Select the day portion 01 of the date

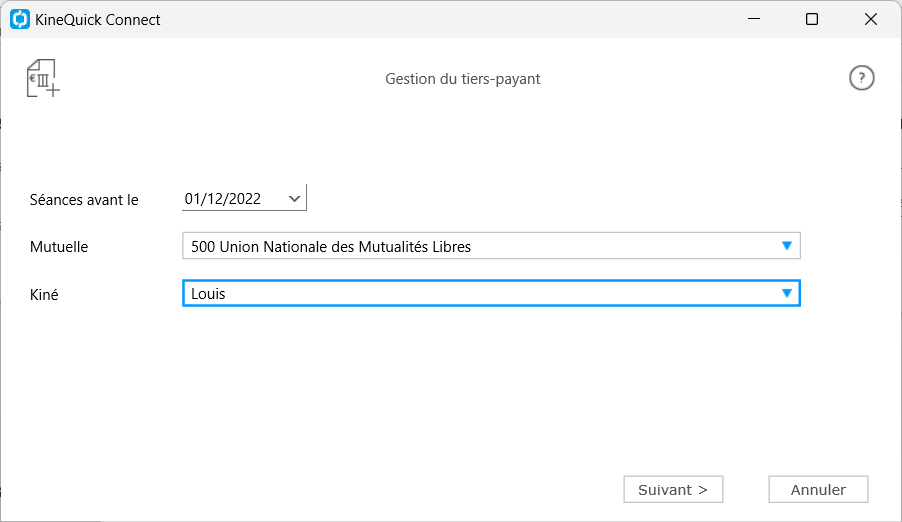coord(192,199)
